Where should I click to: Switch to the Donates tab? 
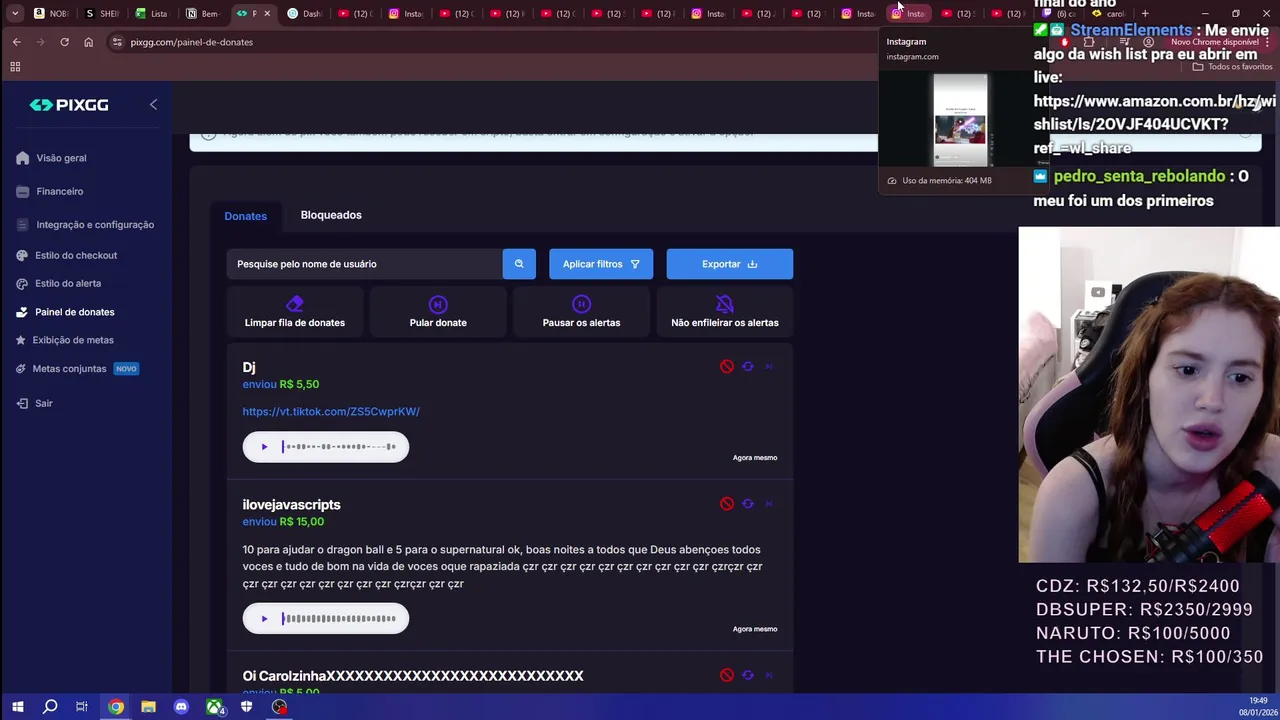246,216
